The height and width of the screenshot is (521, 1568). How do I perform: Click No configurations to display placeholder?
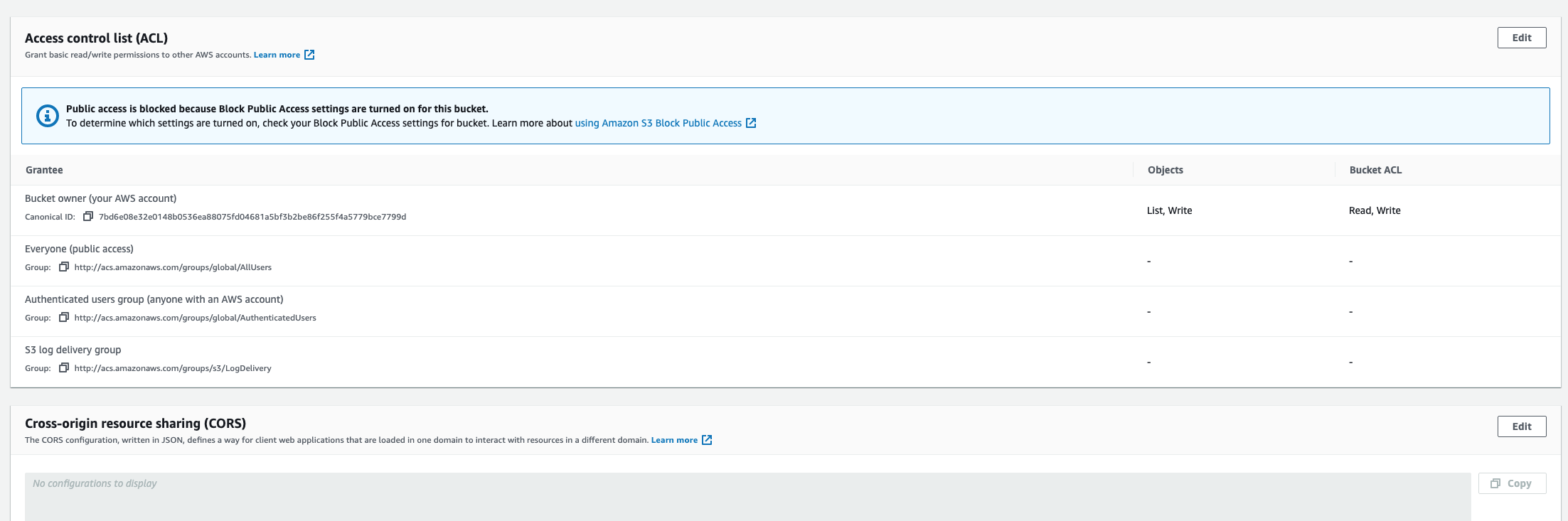95,483
